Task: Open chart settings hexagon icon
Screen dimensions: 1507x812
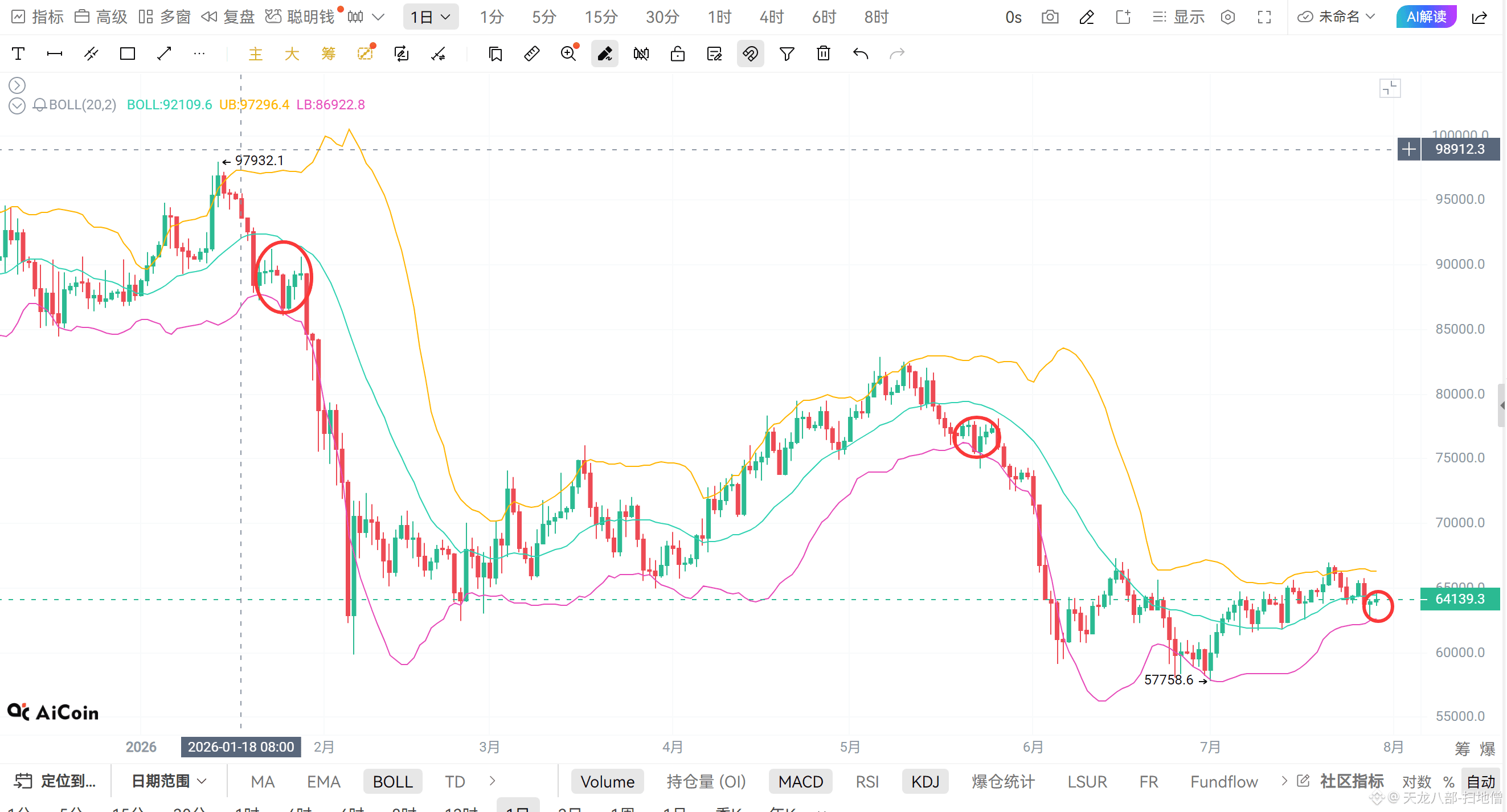Action: 1228,17
